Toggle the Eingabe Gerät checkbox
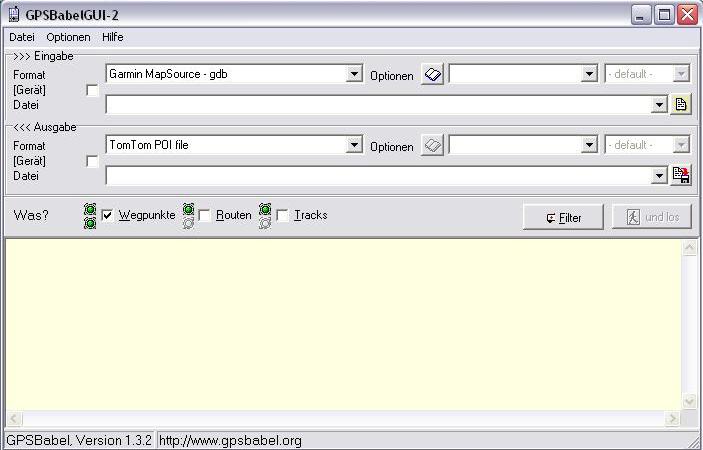 [x=93, y=91]
